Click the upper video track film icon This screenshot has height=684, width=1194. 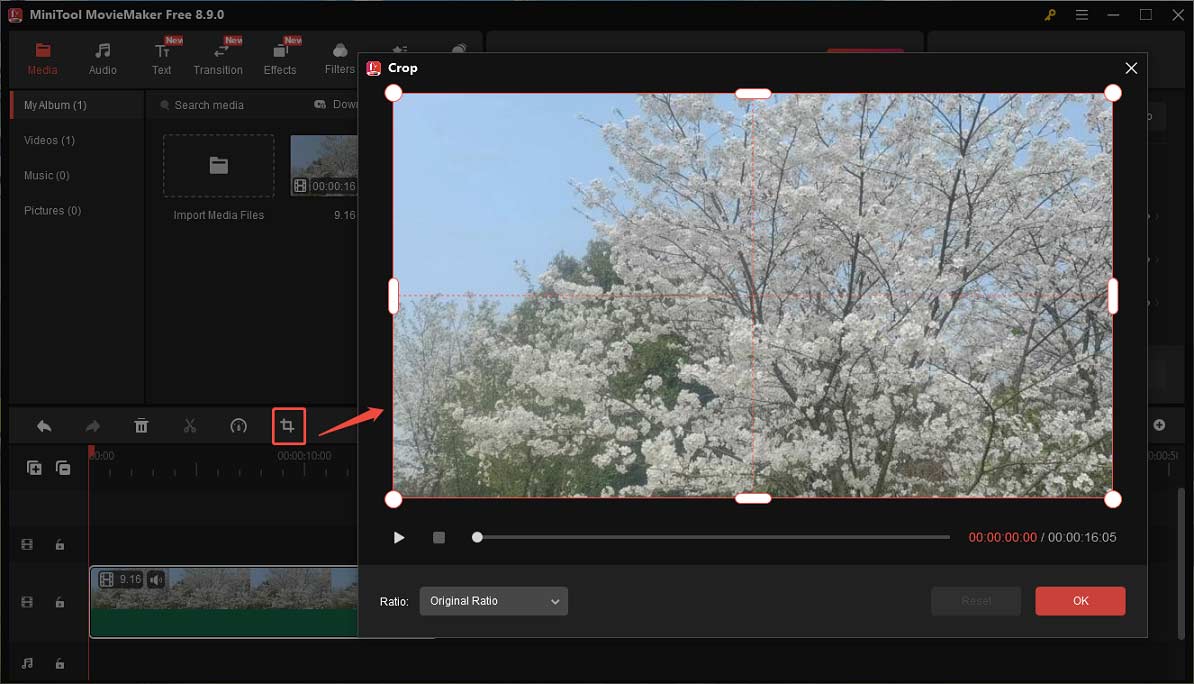pyautogui.click(x=27, y=545)
